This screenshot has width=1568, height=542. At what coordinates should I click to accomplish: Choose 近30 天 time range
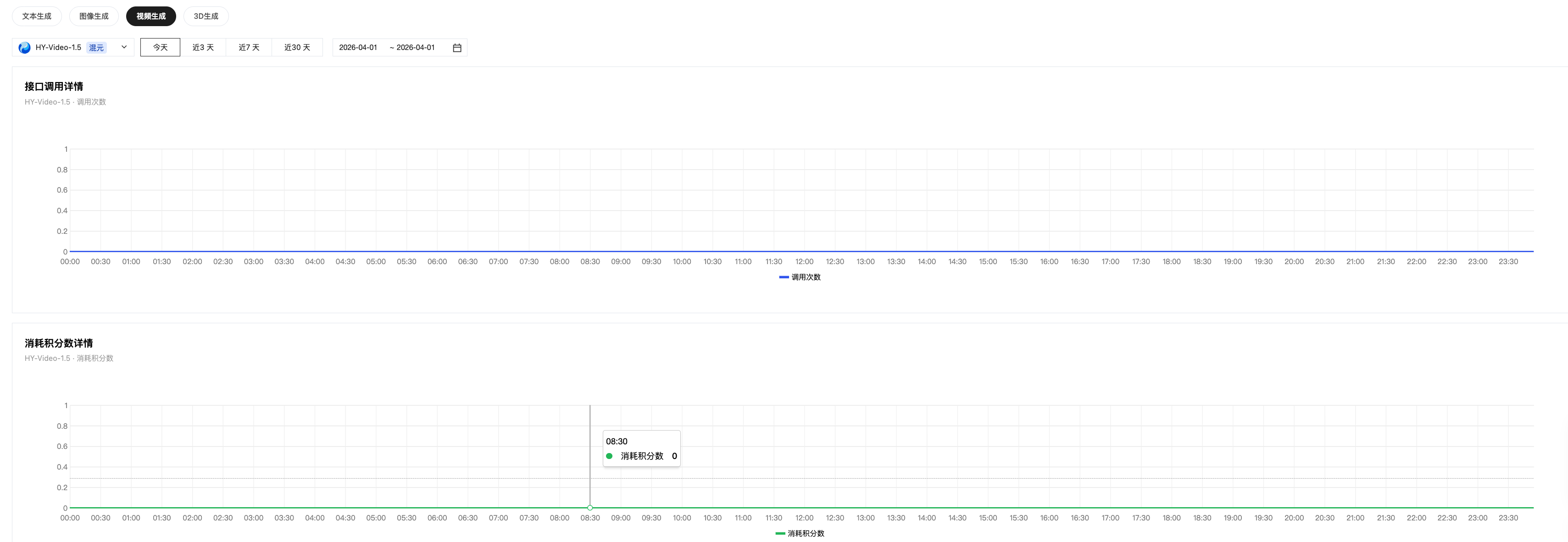(297, 47)
